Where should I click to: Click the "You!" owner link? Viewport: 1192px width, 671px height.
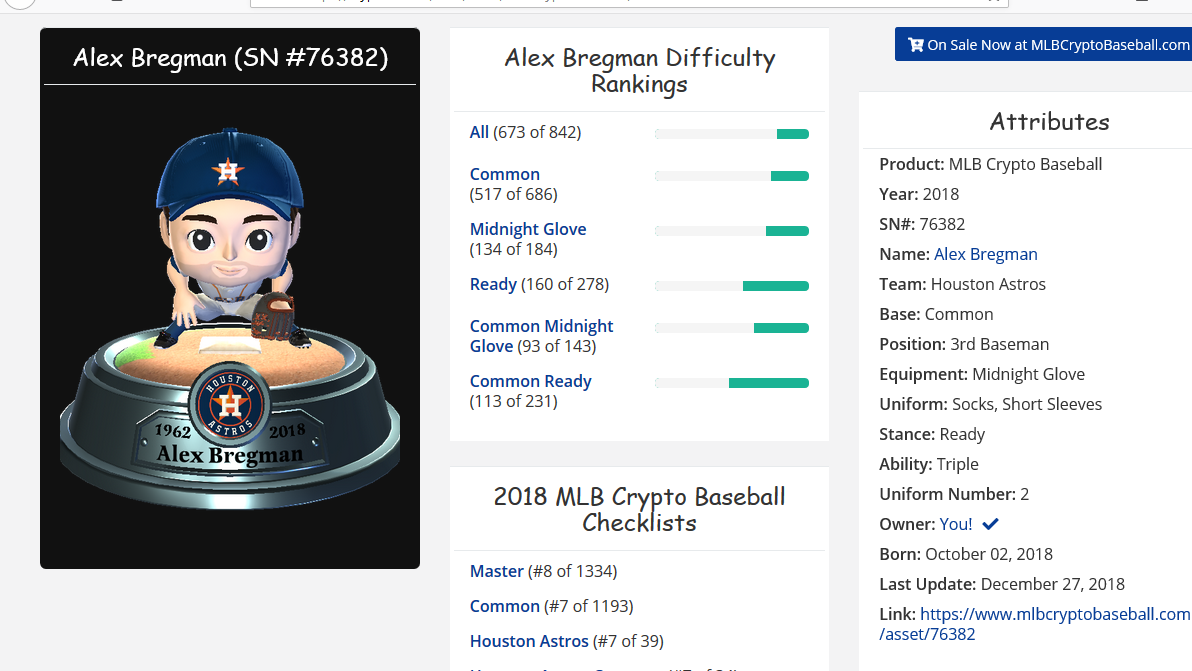[955, 524]
